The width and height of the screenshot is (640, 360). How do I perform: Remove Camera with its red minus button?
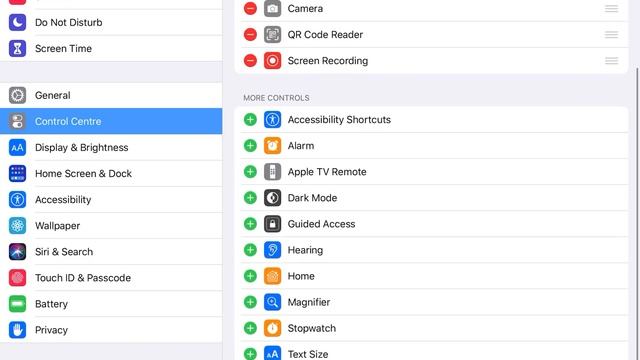click(x=250, y=8)
